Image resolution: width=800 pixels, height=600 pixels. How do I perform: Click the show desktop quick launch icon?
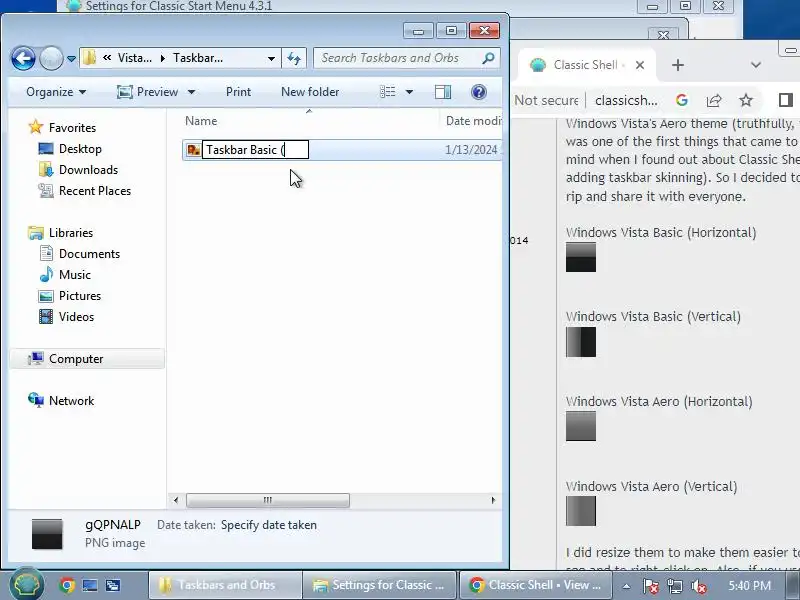pos(90,585)
